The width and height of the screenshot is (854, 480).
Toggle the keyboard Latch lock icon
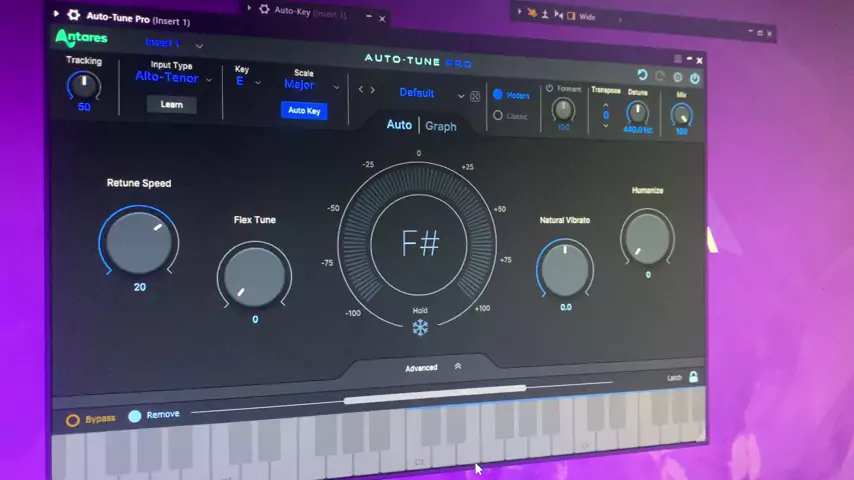pos(693,376)
